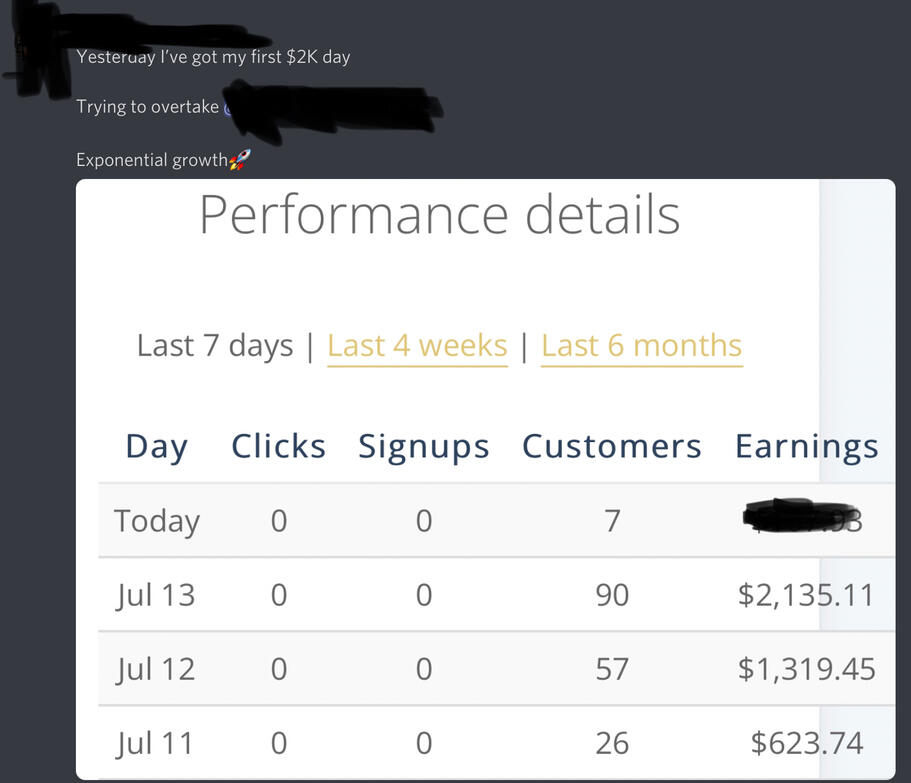This screenshot has width=911, height=783.
Task: Select the Today row label
Action: 157,521
